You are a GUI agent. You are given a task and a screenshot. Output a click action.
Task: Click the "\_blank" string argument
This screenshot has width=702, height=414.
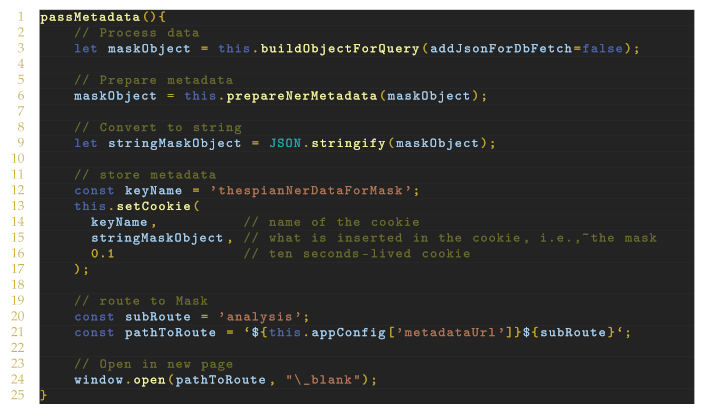click(x=326, y=379)
